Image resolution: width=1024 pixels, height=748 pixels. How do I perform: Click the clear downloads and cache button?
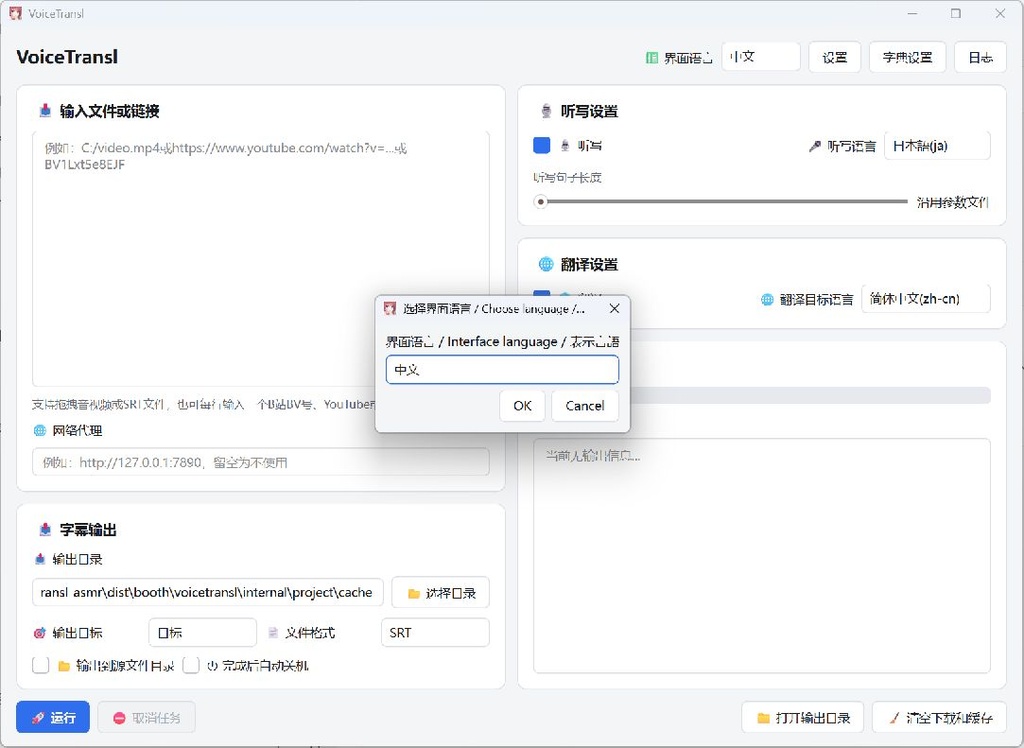939,717
